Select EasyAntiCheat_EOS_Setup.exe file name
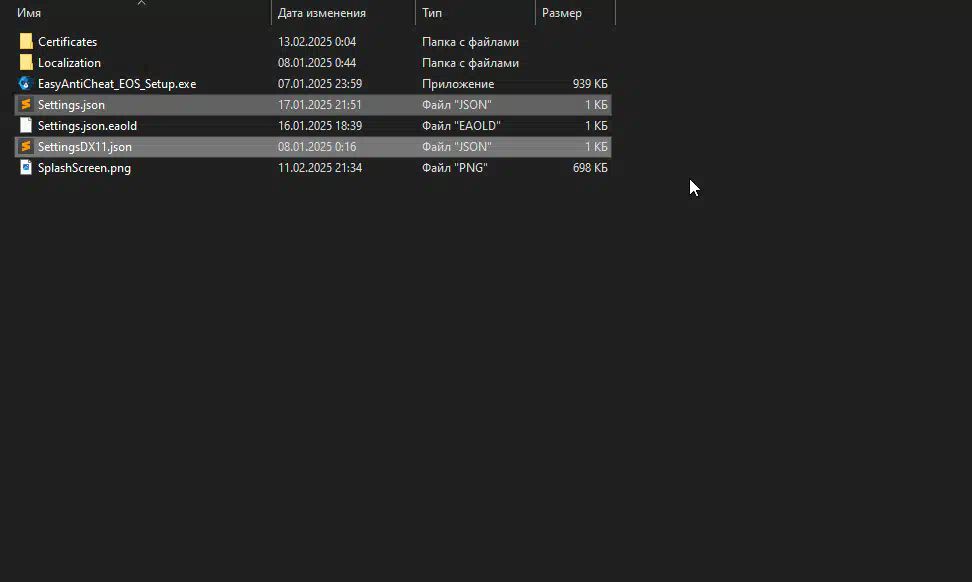972x582 pixels. (x=117, y=84)
